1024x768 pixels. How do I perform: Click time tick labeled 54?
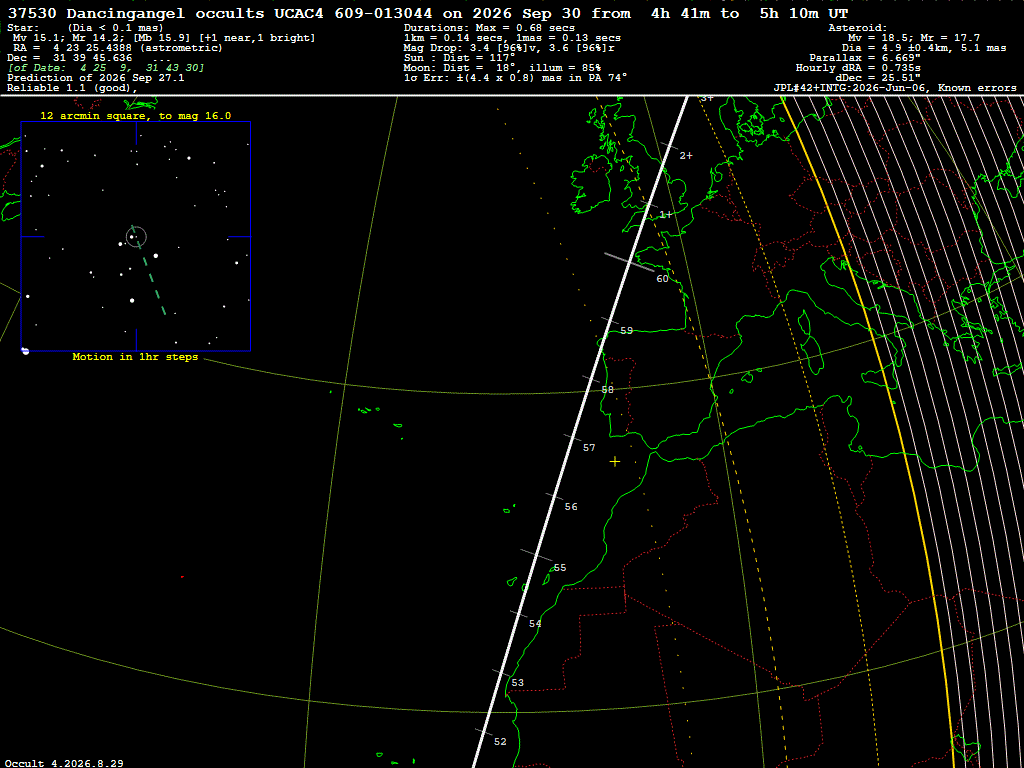pos(535,624)
